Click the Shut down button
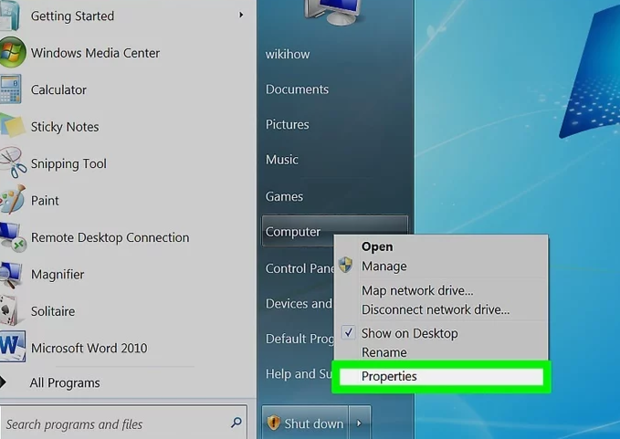620x439 pixels. 305,423
